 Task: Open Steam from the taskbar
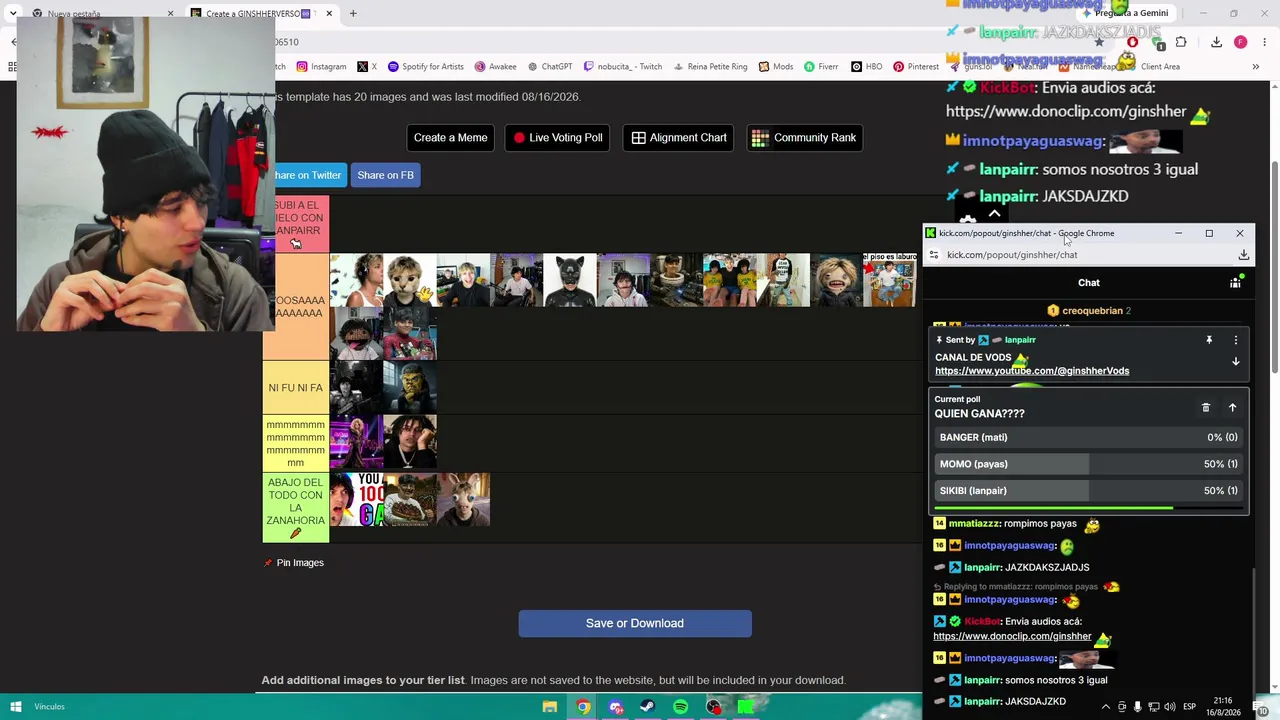point(648,707)
